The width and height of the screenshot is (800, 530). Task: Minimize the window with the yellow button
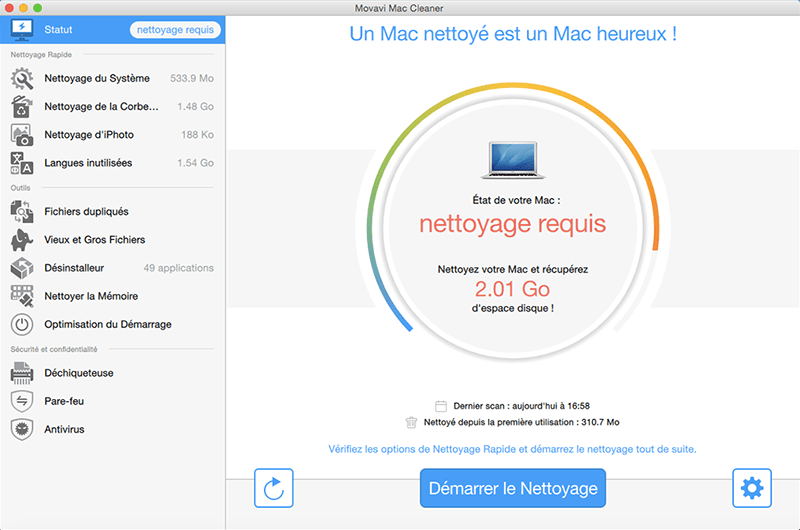pos(23,8)
